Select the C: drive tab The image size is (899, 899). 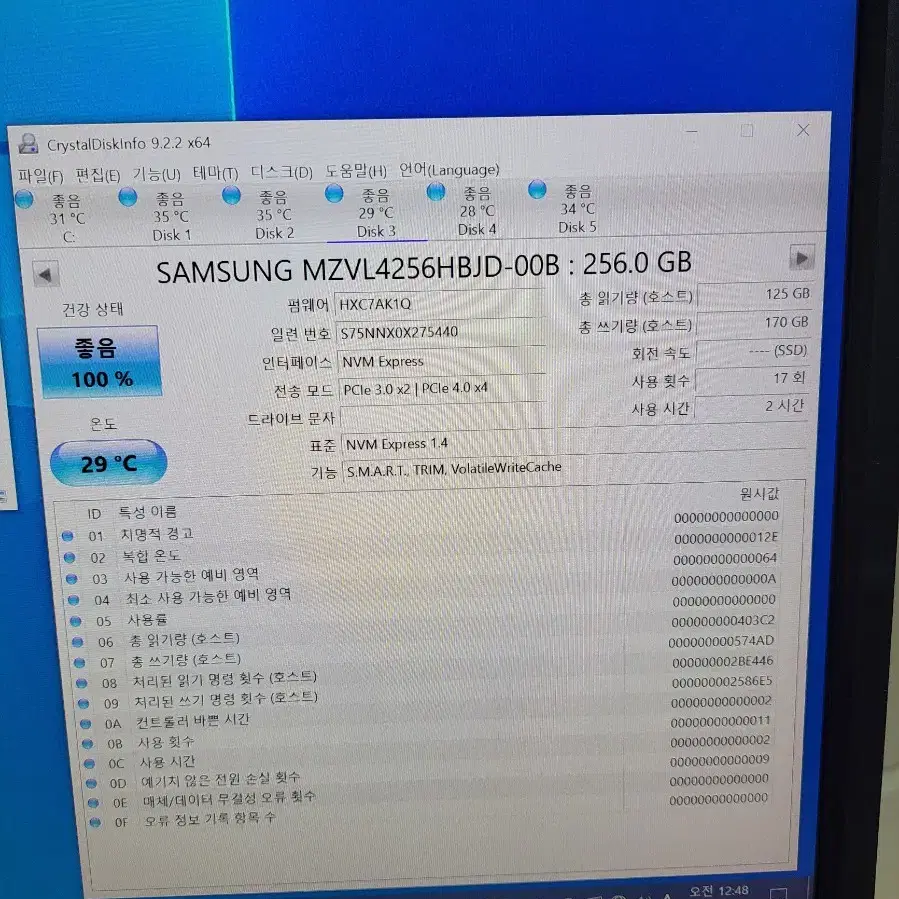coord(68,218)
